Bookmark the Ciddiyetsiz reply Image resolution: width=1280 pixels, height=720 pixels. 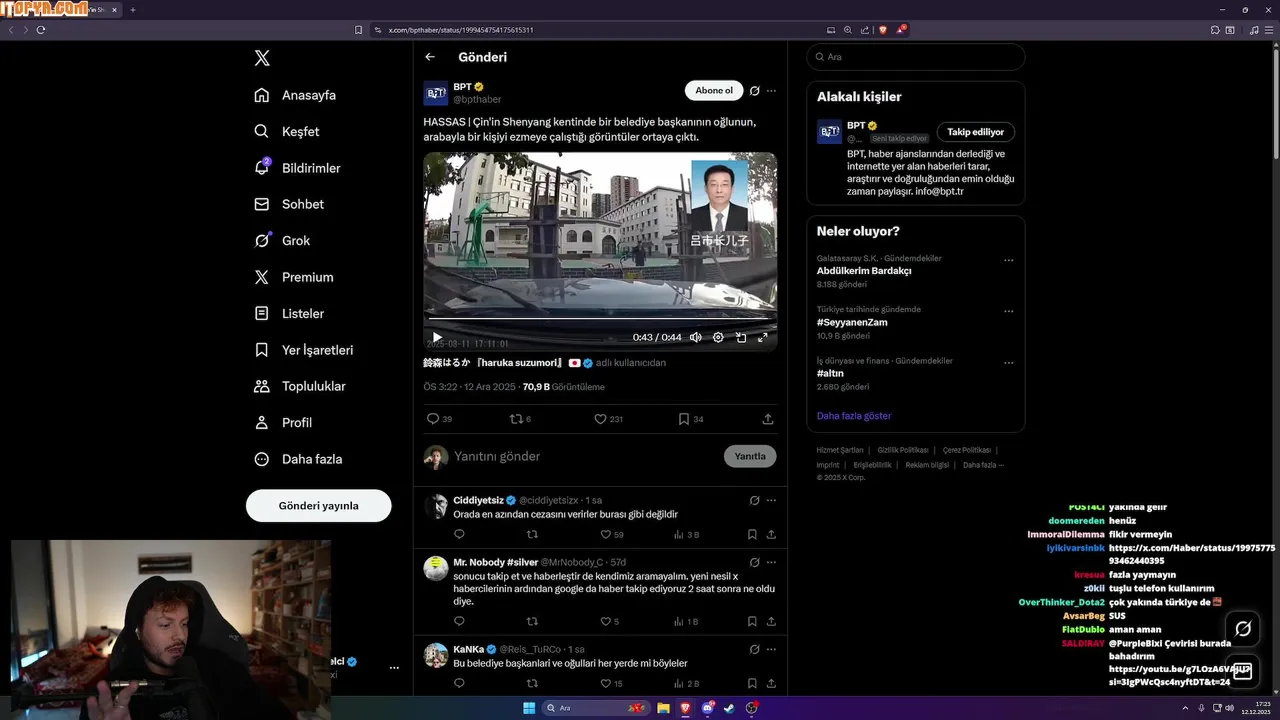click(752, 535)
